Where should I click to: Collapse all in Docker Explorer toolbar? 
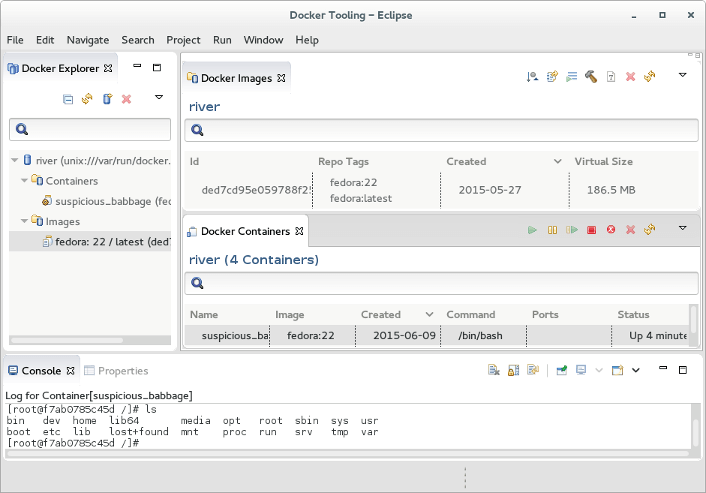(x=68, y=99)
